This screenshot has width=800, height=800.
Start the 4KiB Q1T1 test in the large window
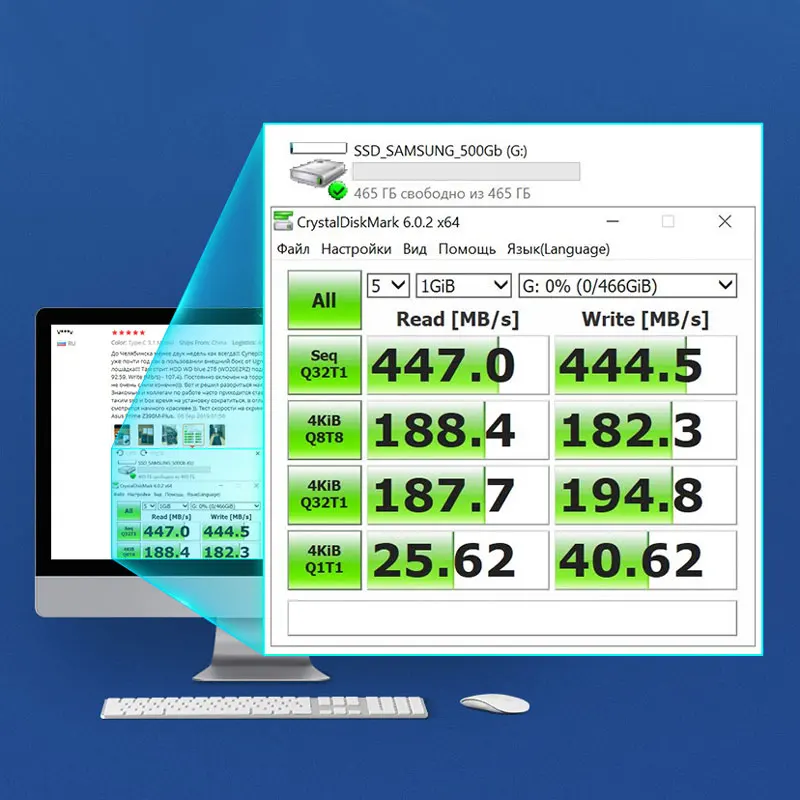pyautogui.click(x=324, y=560)
